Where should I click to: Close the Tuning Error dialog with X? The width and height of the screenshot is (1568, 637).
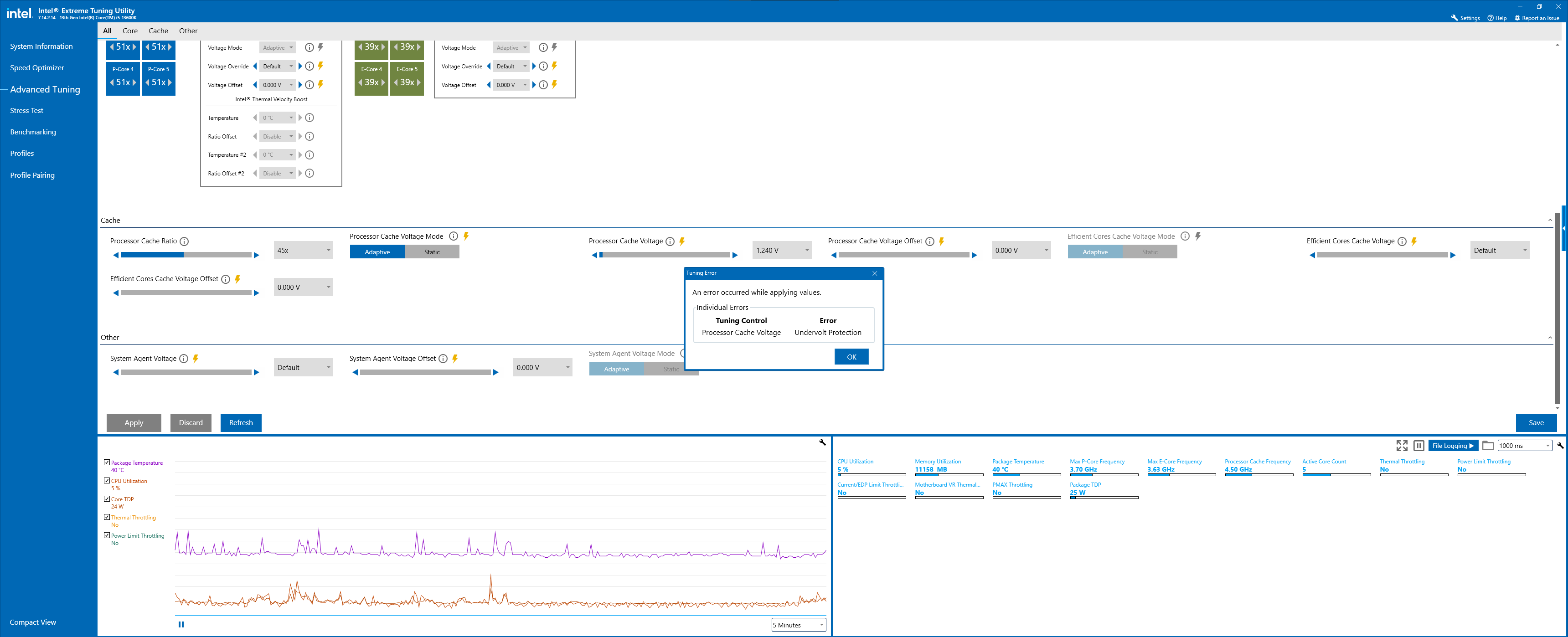[x=875, y=273]
